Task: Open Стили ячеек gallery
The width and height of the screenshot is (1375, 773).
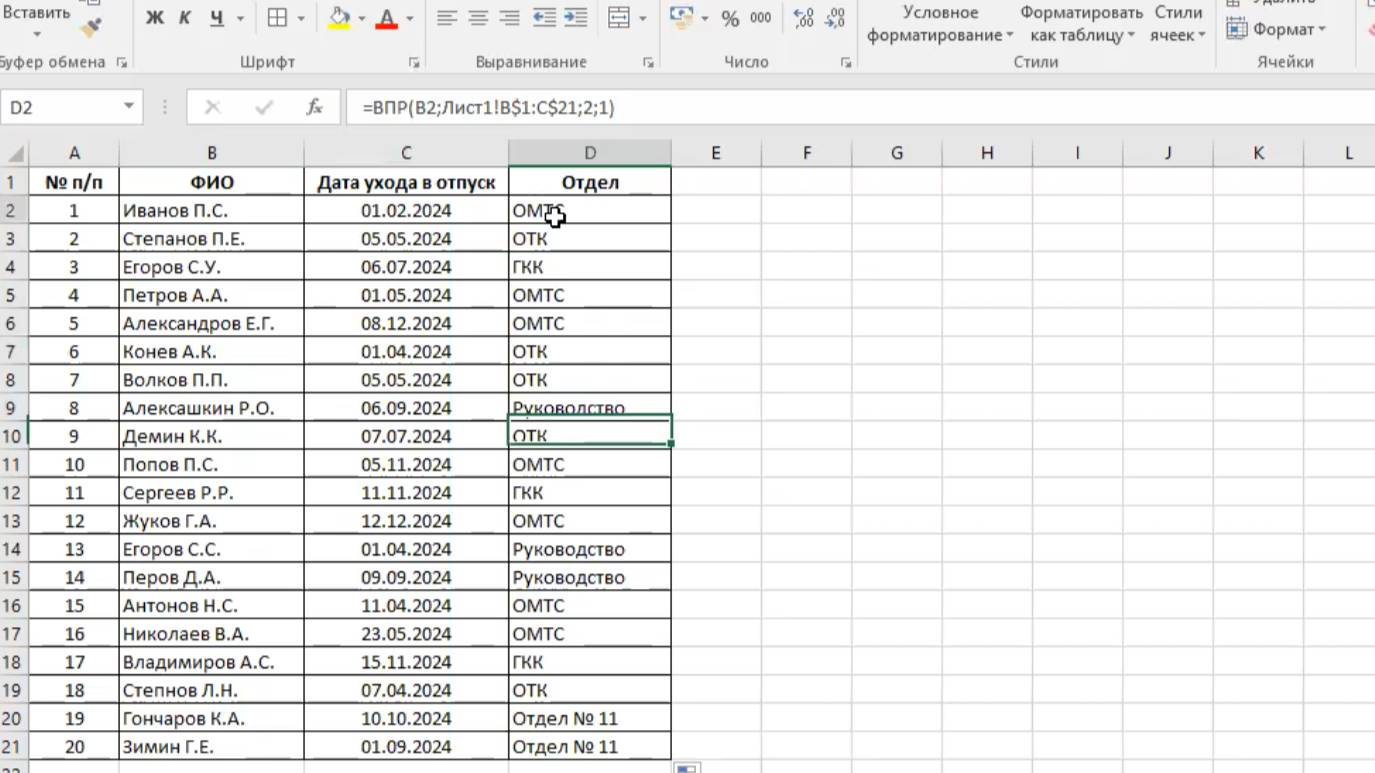Action: 1178,24
